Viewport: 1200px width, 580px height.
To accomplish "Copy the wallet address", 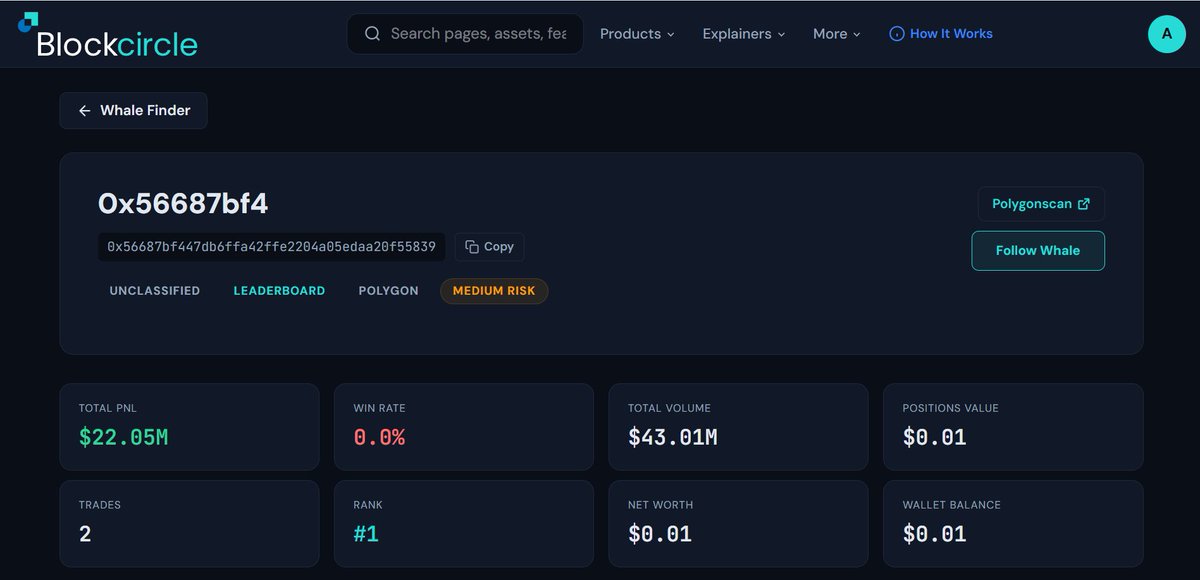I will (x=489, y=247).
